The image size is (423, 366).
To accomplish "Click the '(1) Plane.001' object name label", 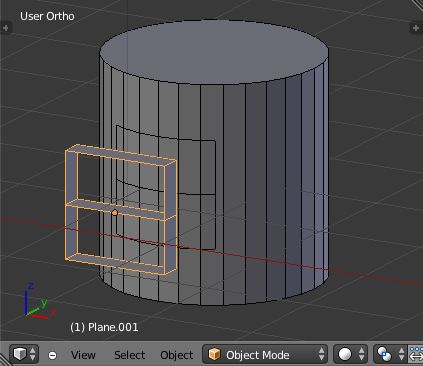I will [x=104, y=327].
